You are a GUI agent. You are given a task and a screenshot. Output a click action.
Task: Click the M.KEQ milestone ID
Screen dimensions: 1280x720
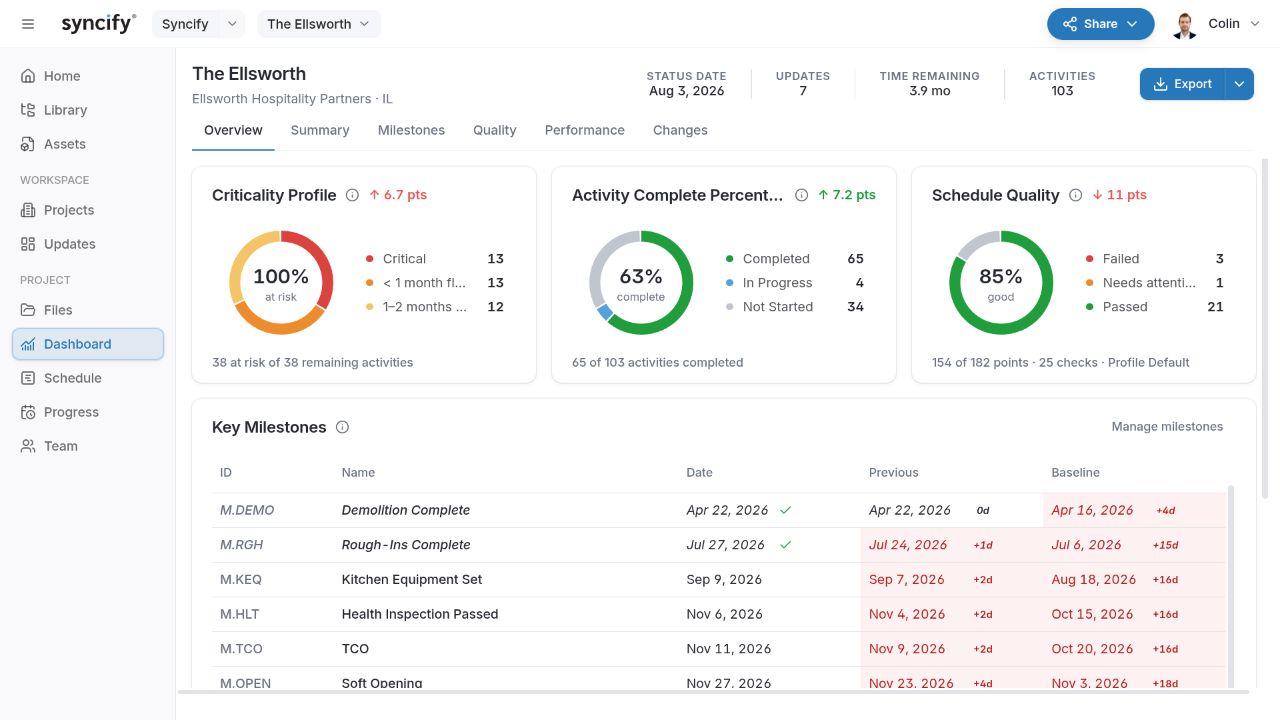click(x=241, y=579)
